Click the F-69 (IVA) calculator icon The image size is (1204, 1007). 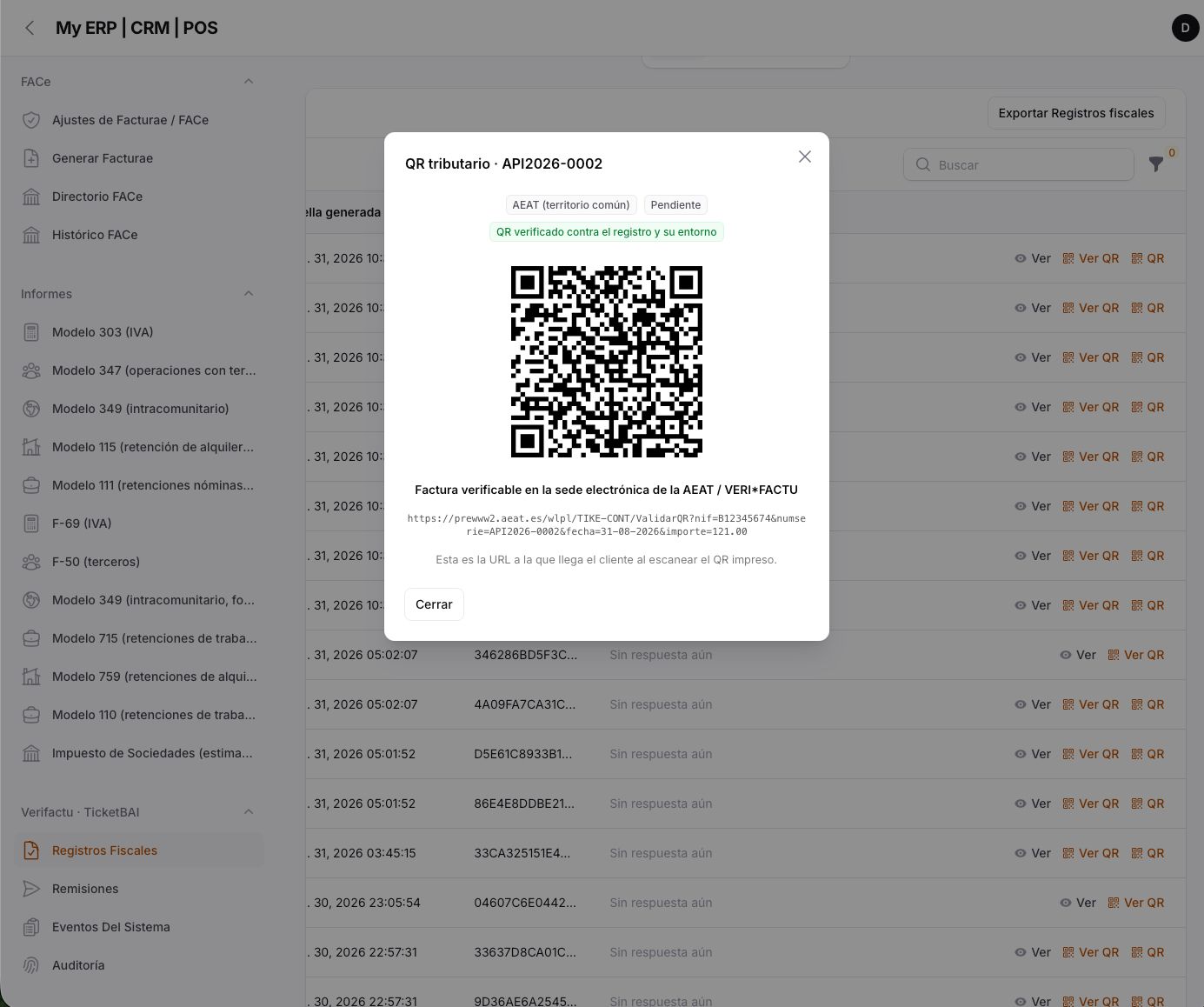point(31,524)
